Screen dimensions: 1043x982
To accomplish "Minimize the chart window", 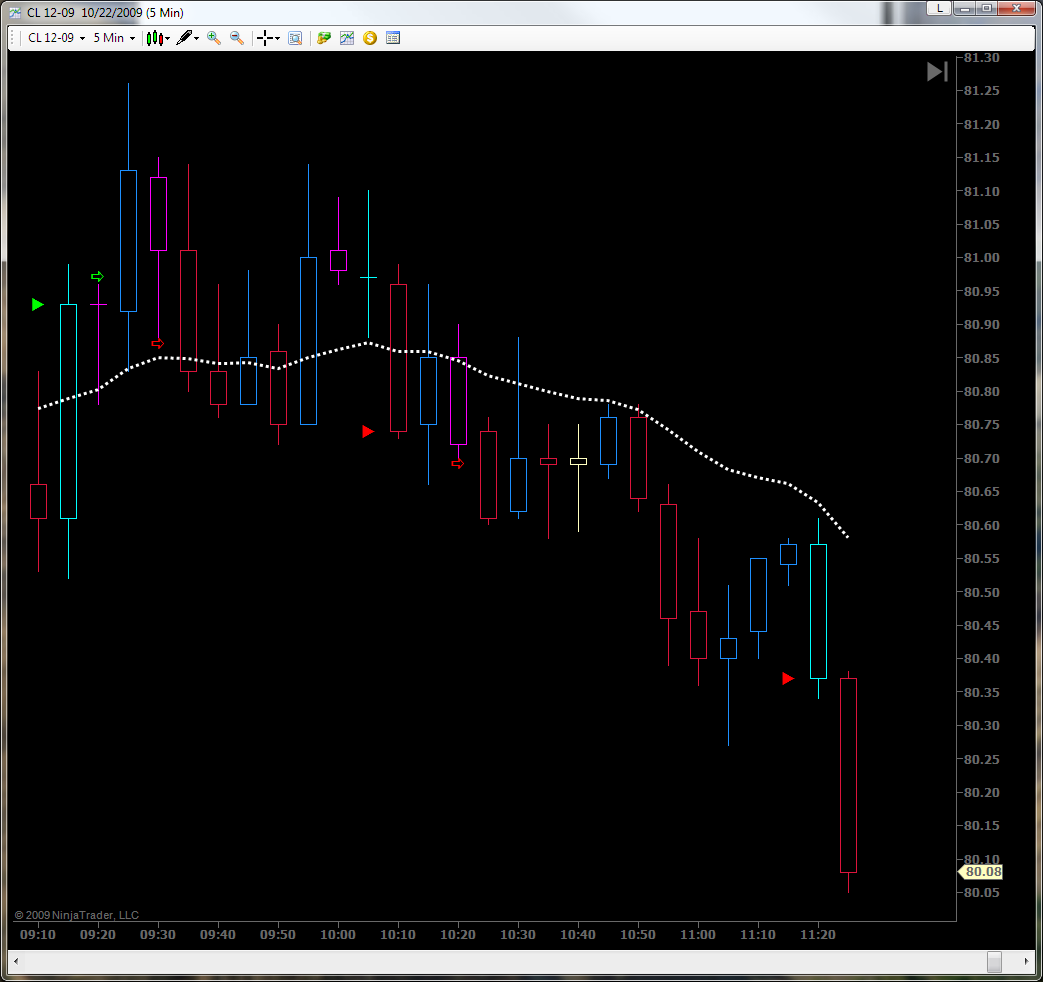I will point(964,8).
